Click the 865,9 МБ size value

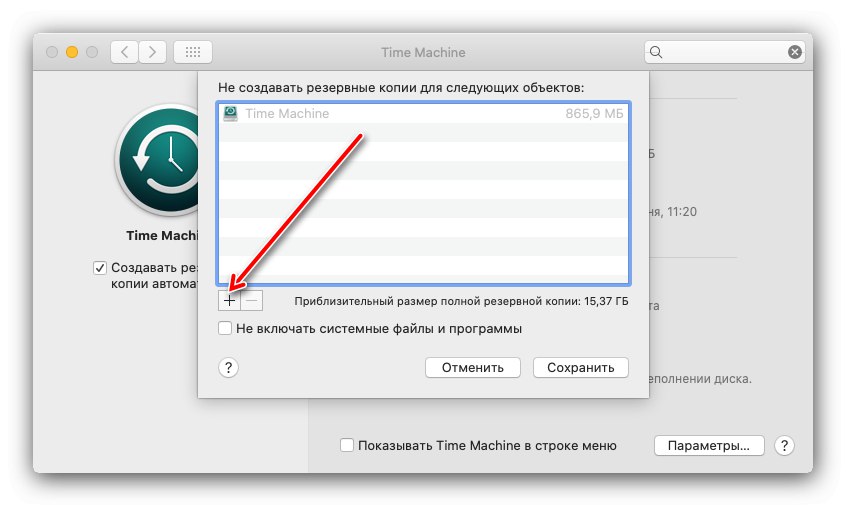(x=594, y=113)
